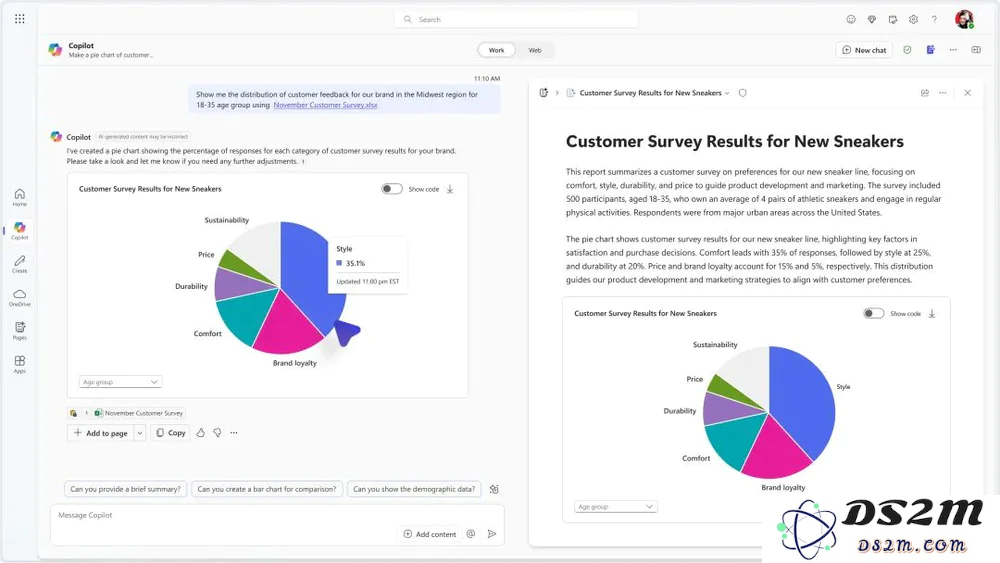1000x563 pixels.
Task: Open page panel more options ellipsis
Action: point(943,92)
